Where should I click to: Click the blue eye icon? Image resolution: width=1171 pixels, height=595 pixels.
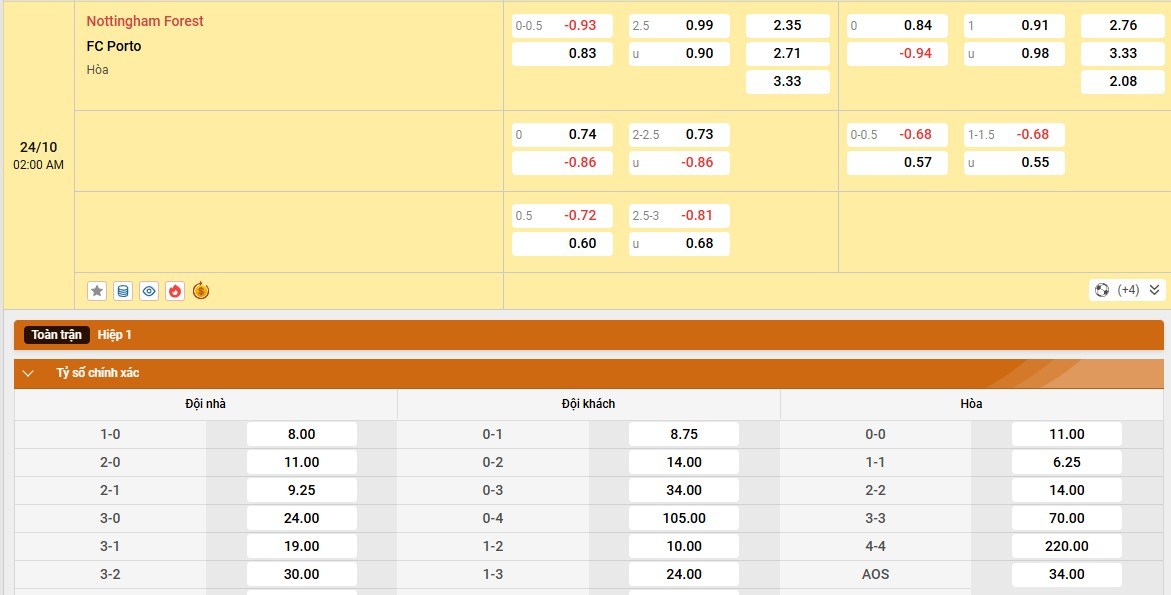(x=149, y=291)
